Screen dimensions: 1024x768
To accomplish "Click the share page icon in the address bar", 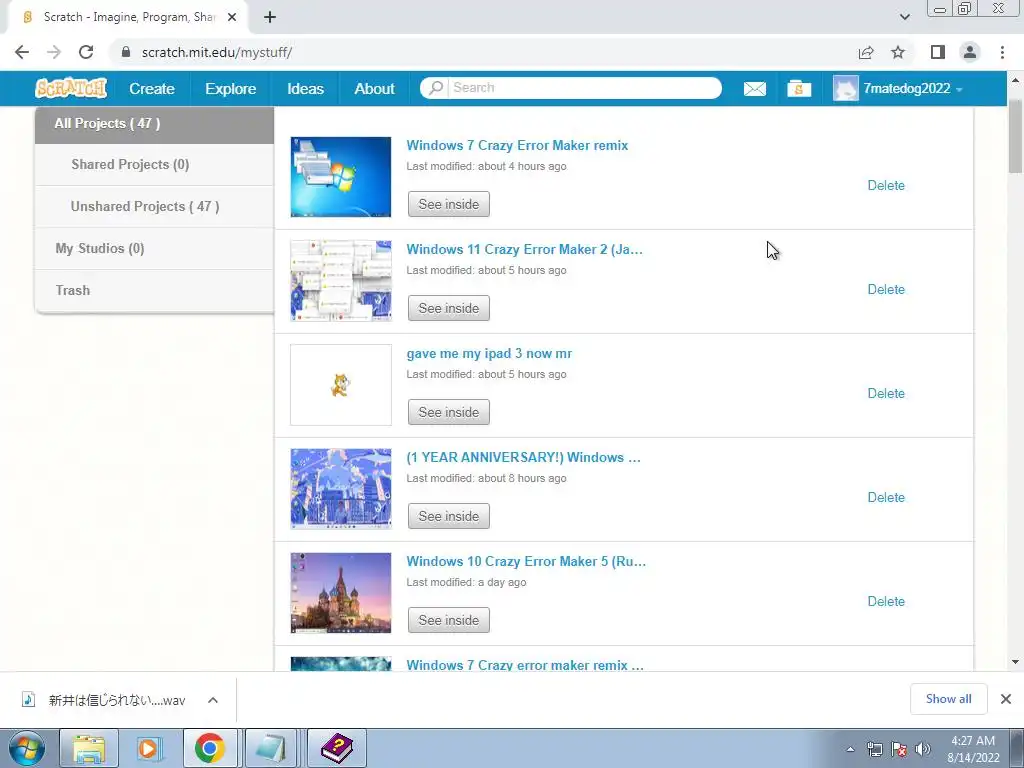I will point(866,52).
